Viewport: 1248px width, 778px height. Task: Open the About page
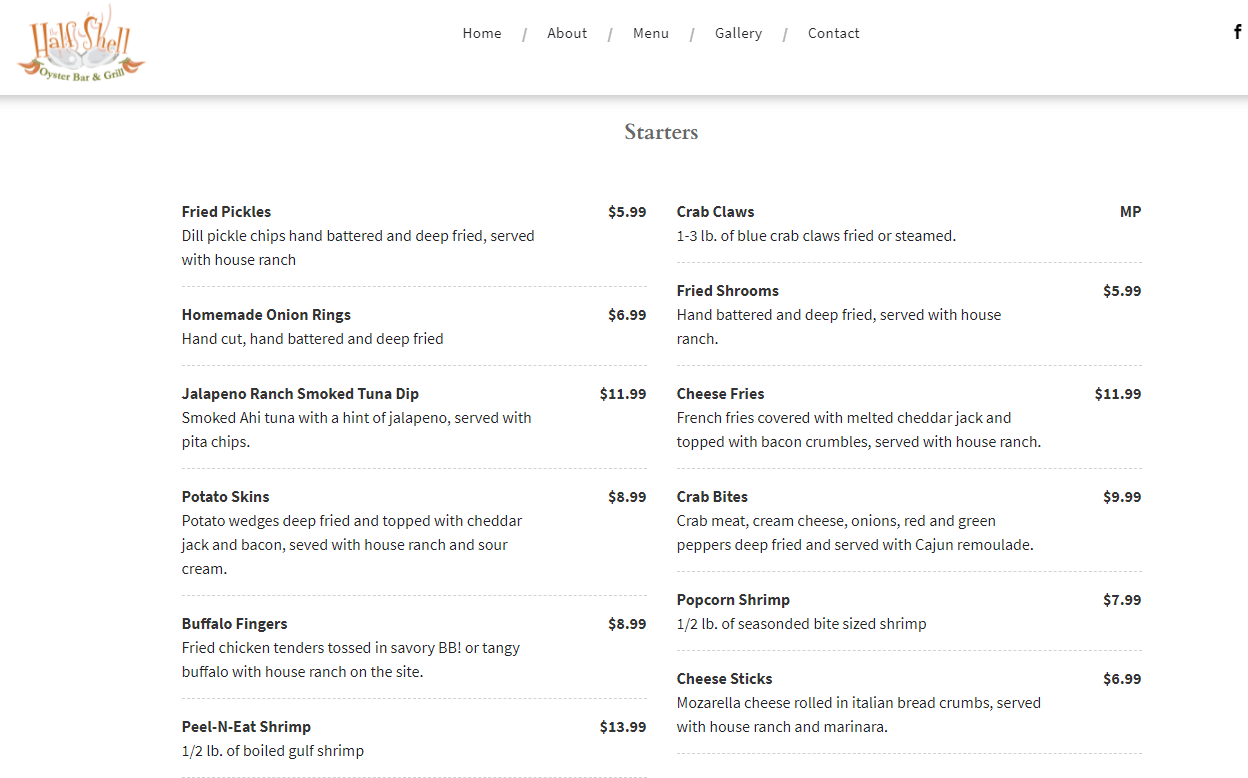pos(567,33)
